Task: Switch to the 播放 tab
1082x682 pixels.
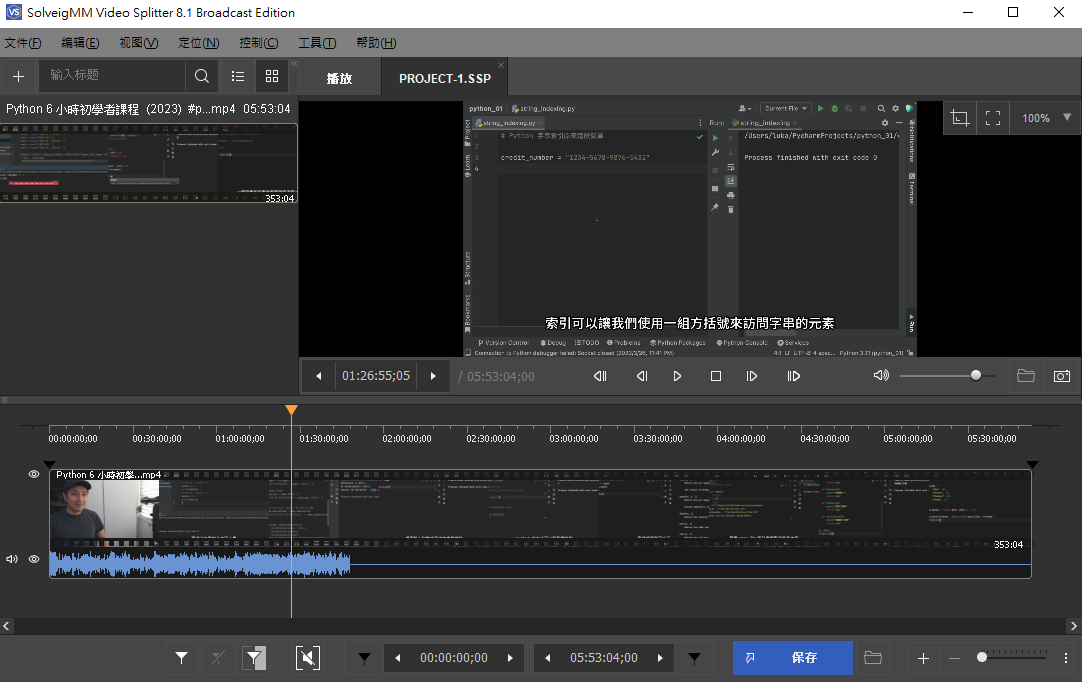Action: click(339, 78)
